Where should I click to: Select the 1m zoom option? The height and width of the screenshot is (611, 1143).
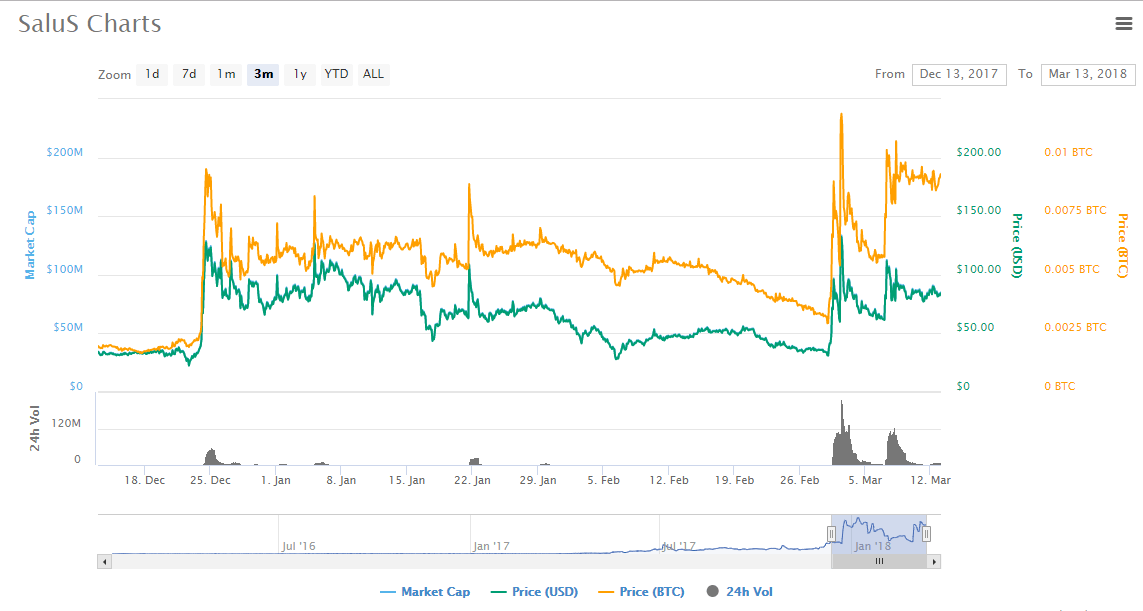[227, 74]
